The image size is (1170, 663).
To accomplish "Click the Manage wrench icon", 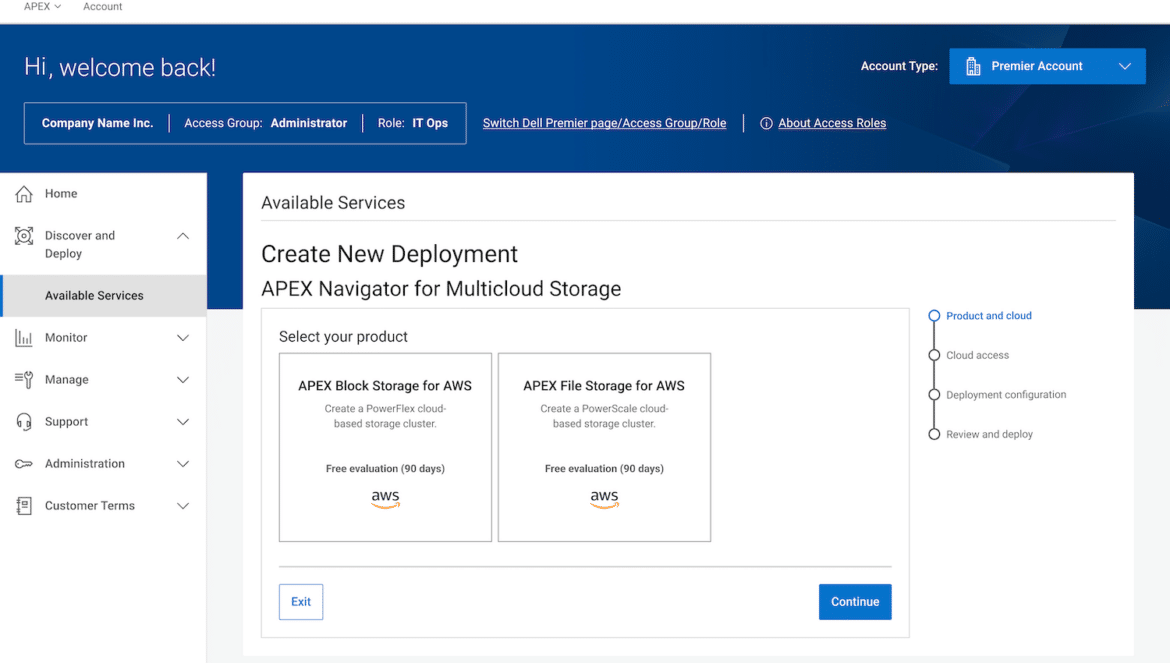I will (24, 380).
